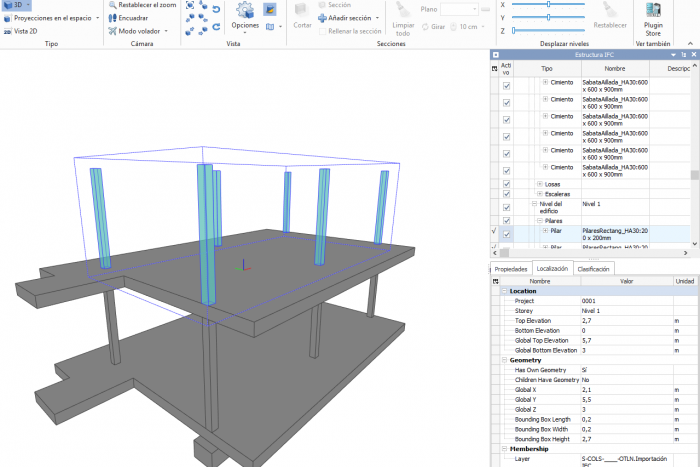The height and width of the screenshot is (467, 700).
Task: Open the Plugin Store
Action: tap(653, 13)
